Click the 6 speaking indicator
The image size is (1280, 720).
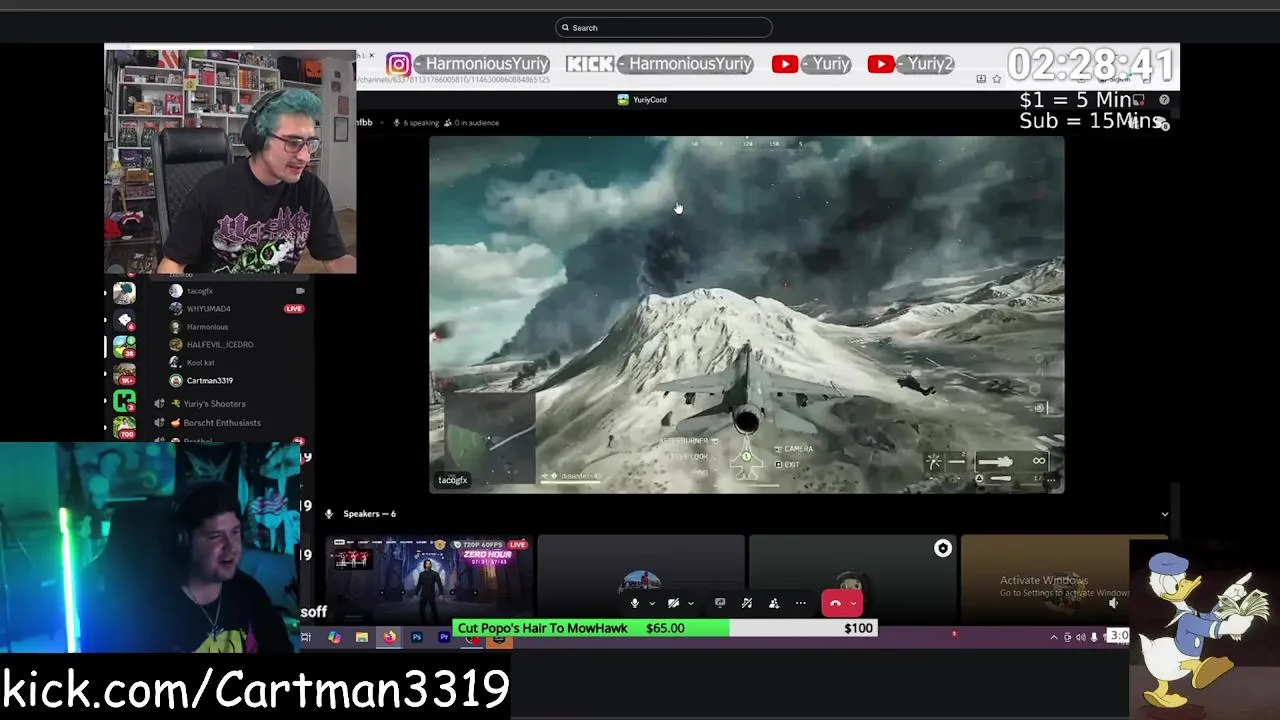pyautogui.click(x=416, y=123)
